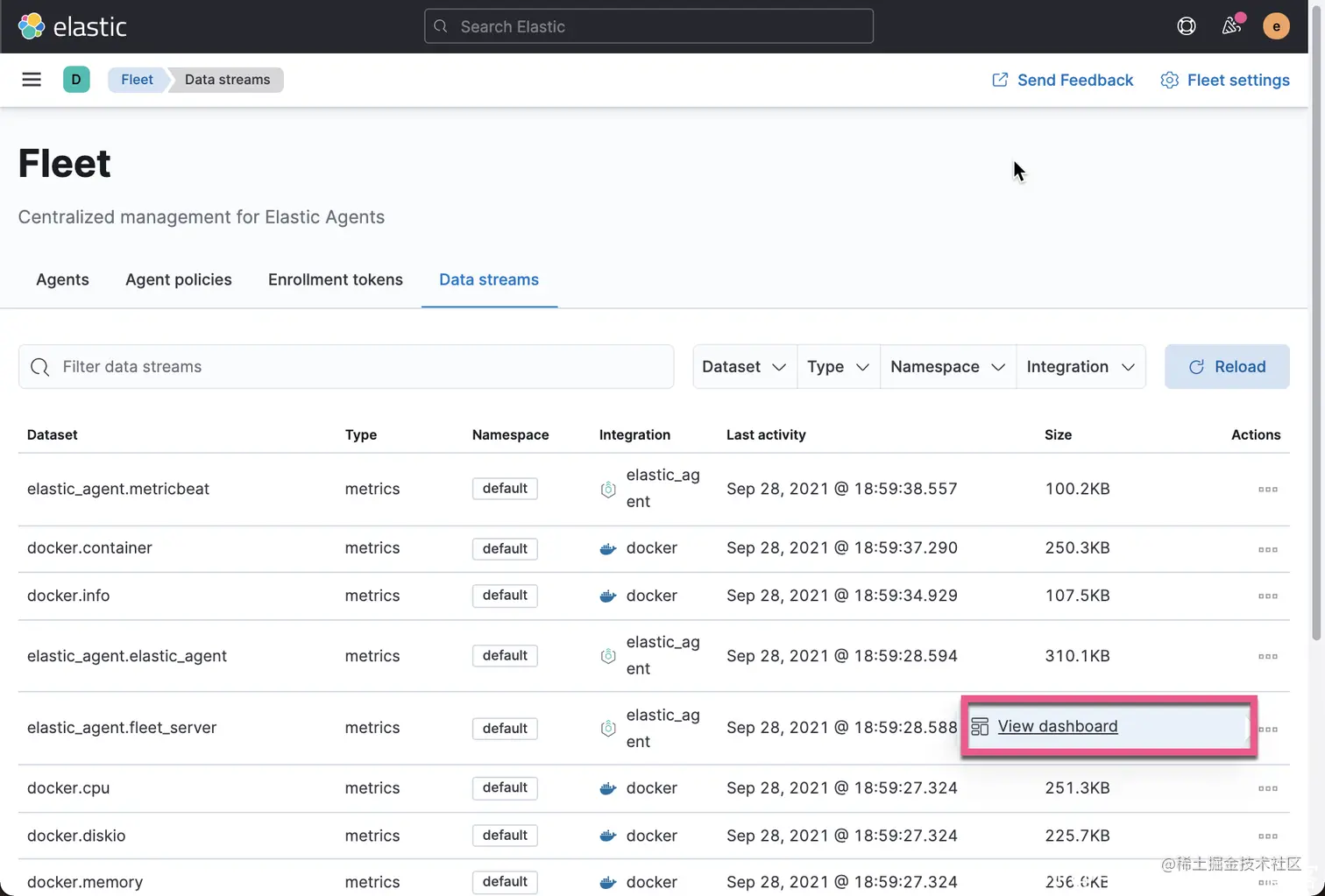The height and width of the screenshot is (896, 1325).
Task: Sort by the Size column header
Action: point(1058,434)
